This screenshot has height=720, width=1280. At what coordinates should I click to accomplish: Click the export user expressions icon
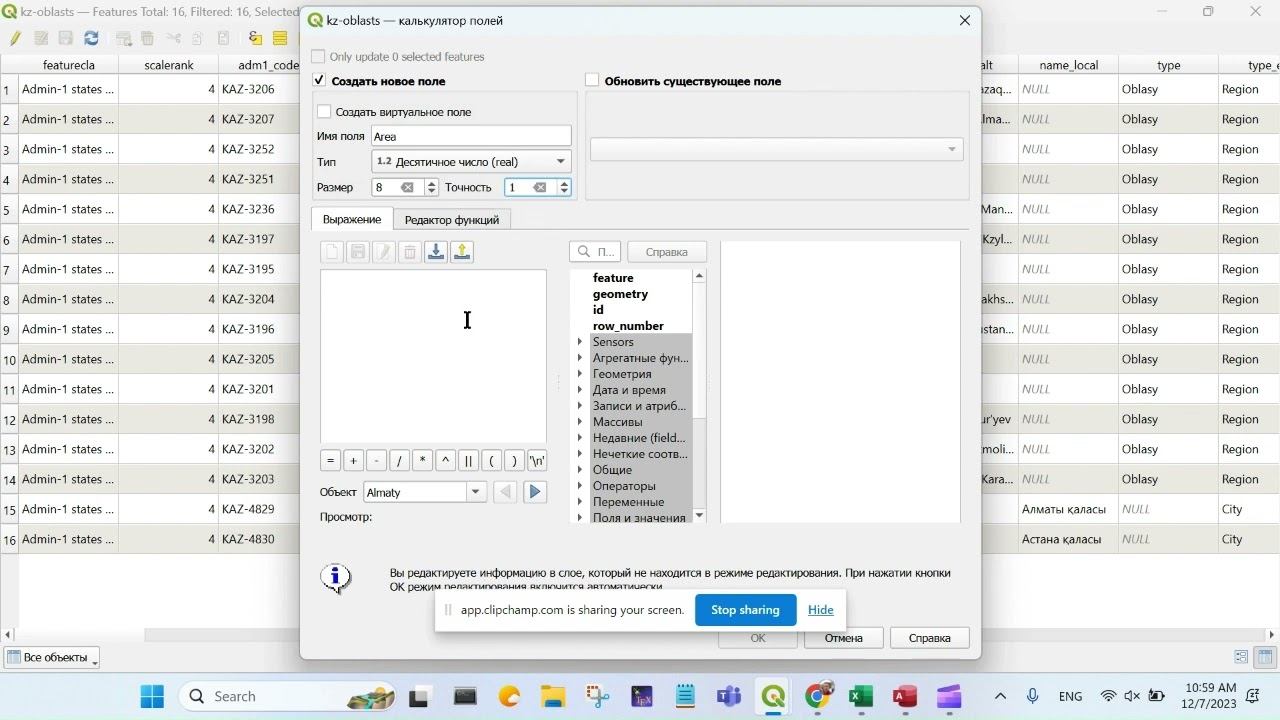pyautogui.click(x=462, y=252)
